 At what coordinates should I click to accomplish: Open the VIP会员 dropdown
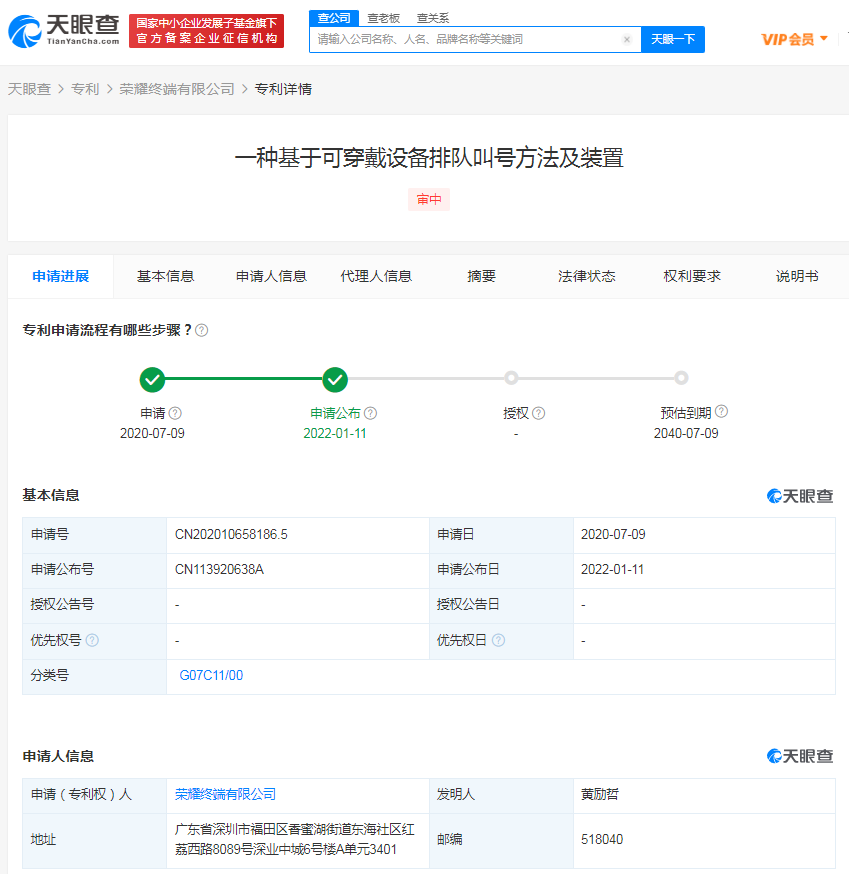794,40
